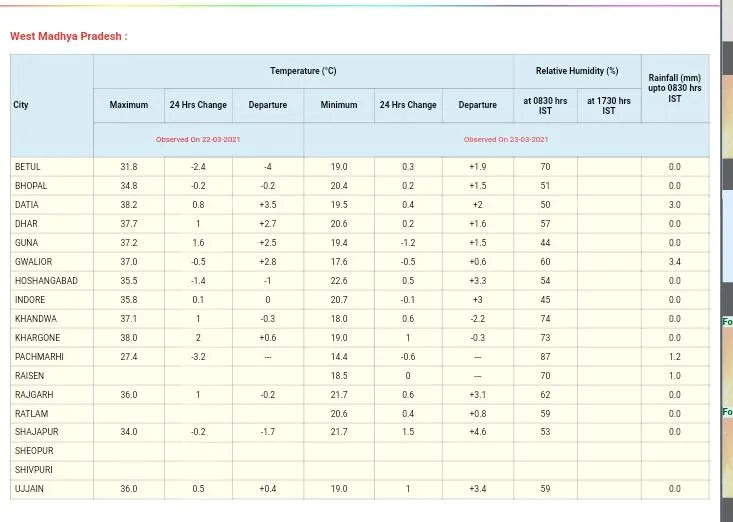This screenshot has height=522, width=733.
Task: Click the West Madhya Pradesh heading
Action: tap(69, 36)
